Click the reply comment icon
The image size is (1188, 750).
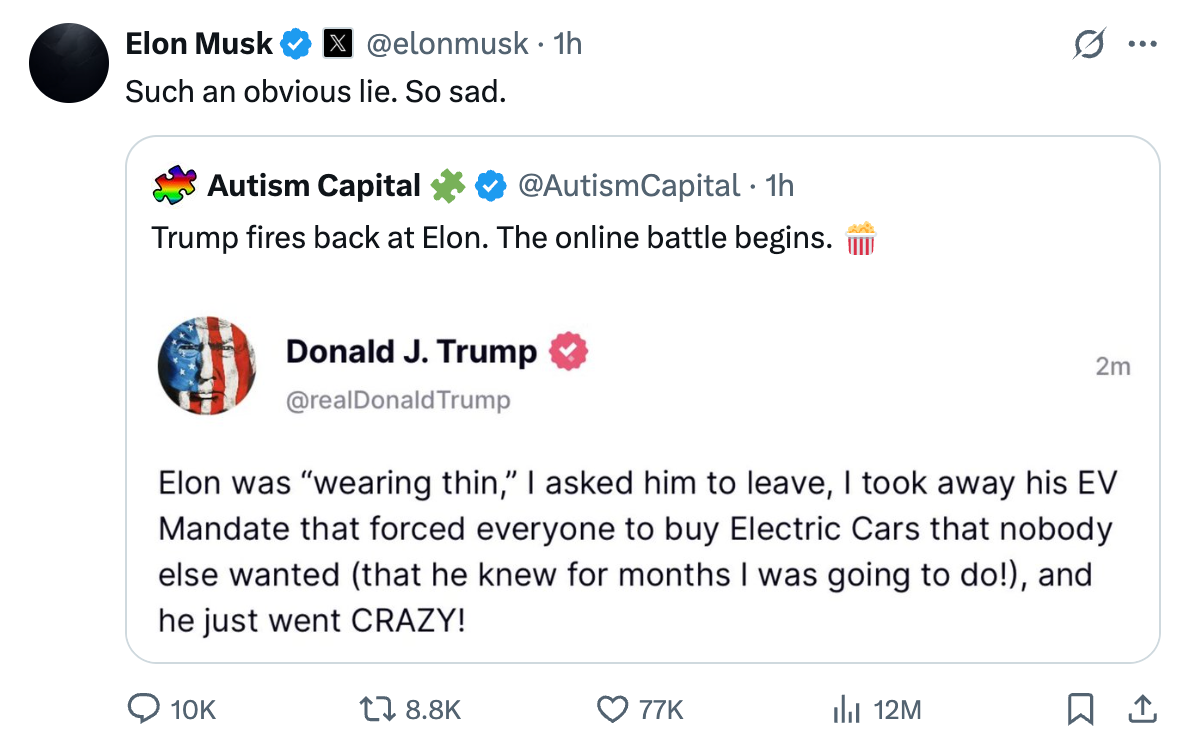[144, 709]
